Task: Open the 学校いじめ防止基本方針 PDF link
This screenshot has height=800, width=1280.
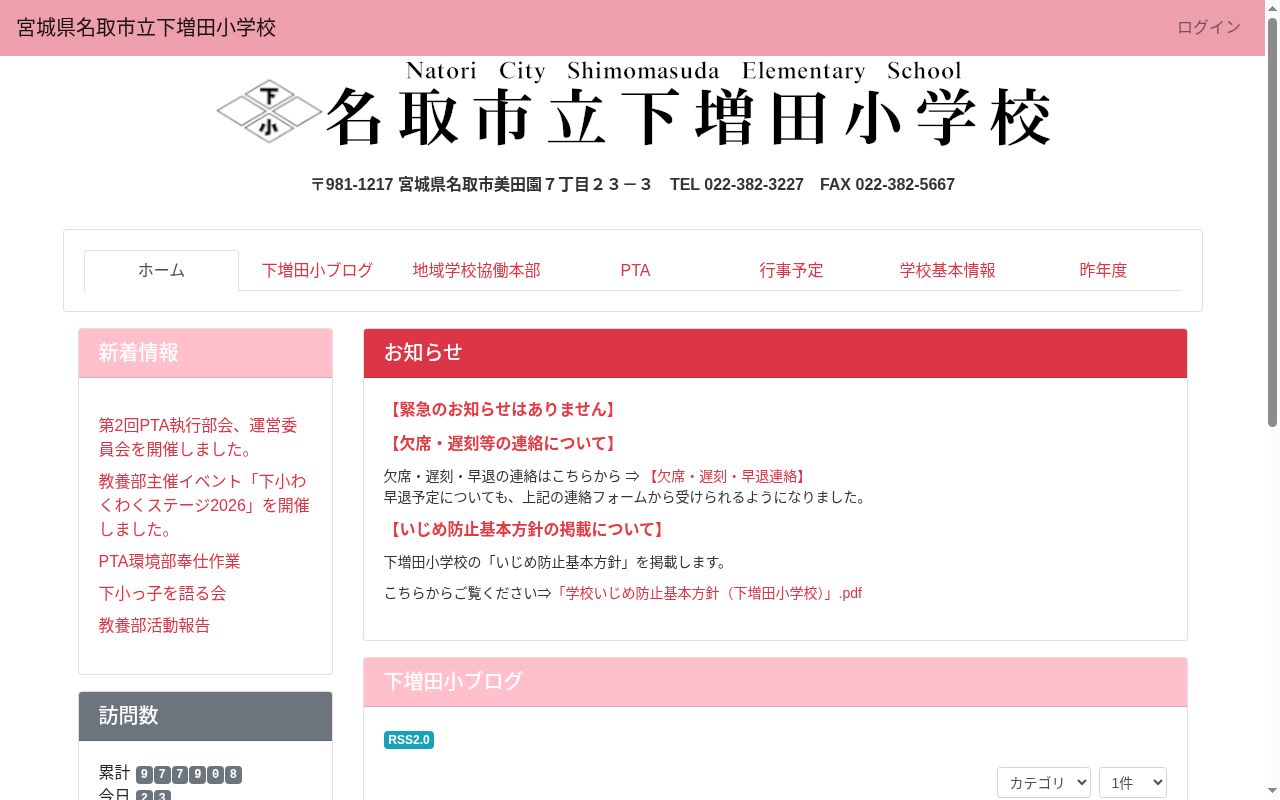Action: [x=707, y=593]
